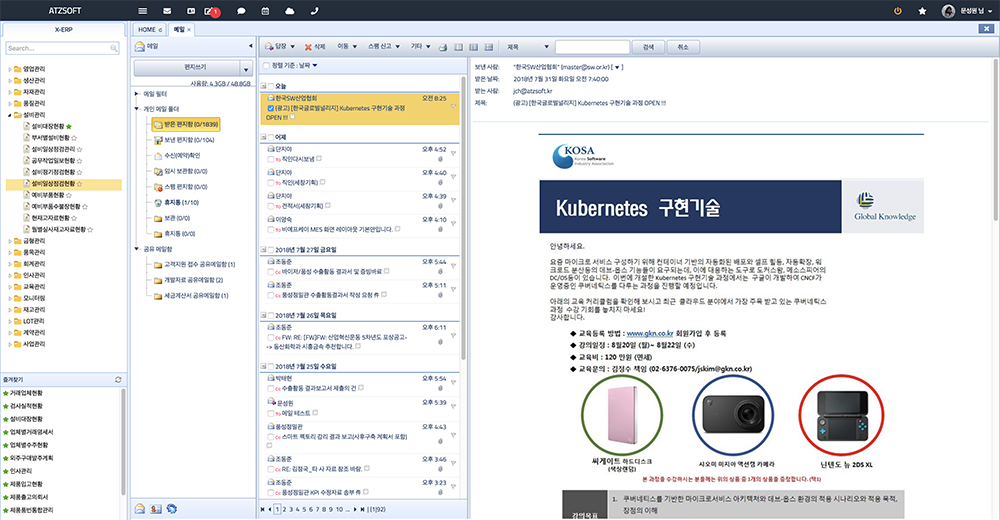Select the X-ERP panel tab

[64, 29]
